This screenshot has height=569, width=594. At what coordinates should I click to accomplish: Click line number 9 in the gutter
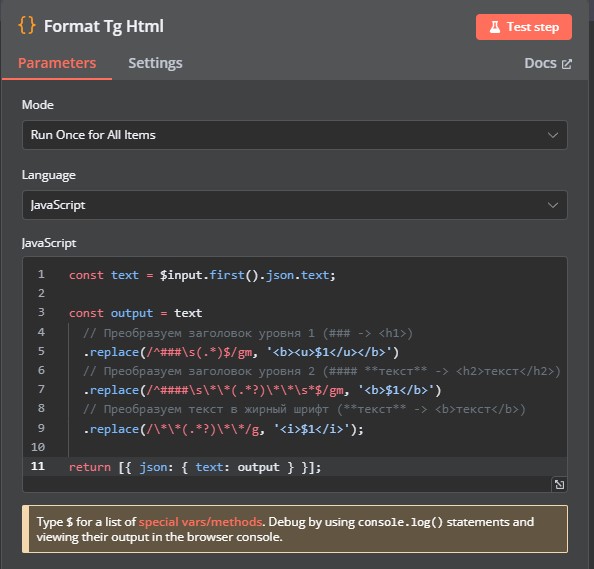(x=41, y=428)
